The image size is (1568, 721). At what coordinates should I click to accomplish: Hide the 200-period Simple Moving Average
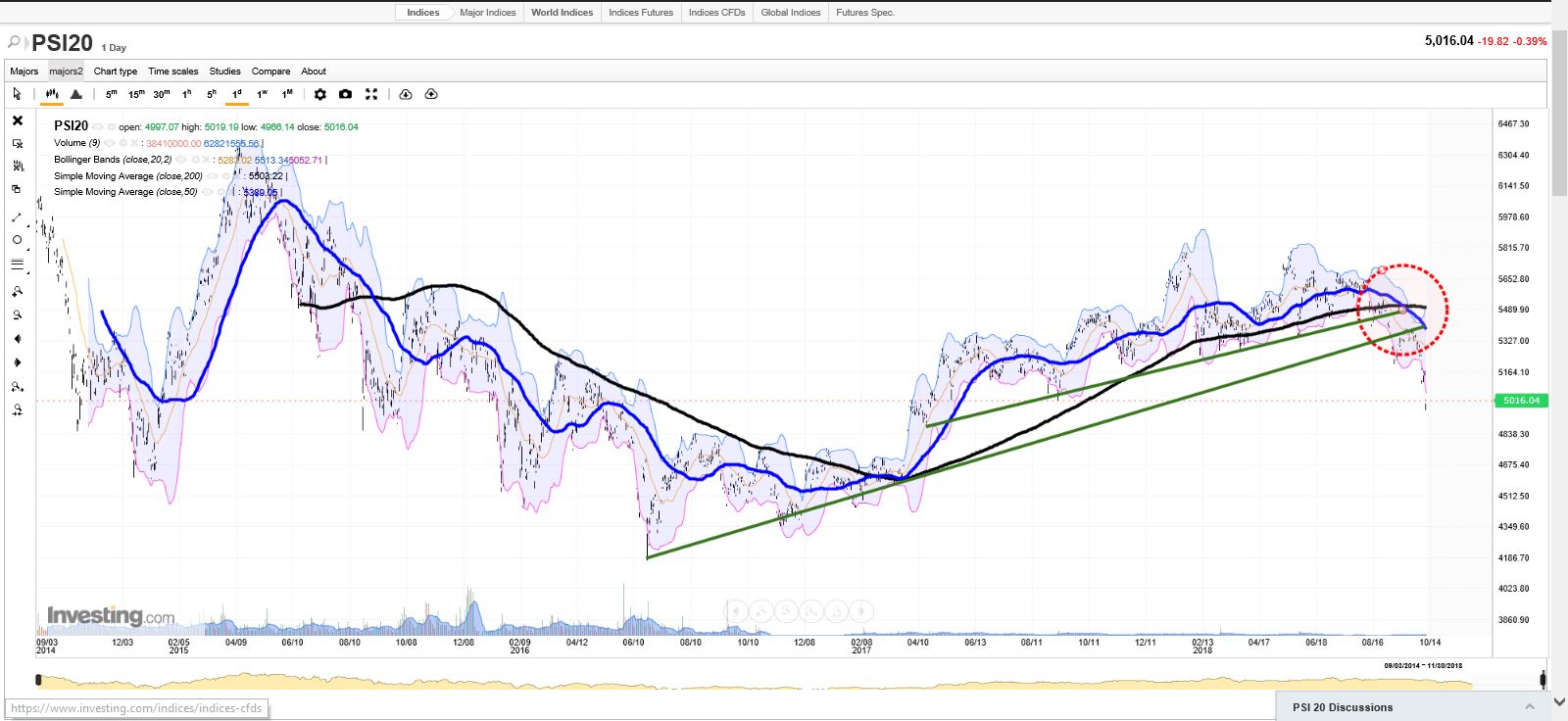pos(213,176)
